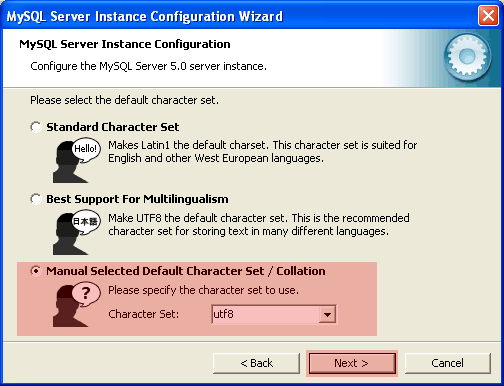Open the Character Set dropdown arrow
Image resolution: width=504 pixels, height=386 pixels.
pyautogui.click(x=327, y=314)
